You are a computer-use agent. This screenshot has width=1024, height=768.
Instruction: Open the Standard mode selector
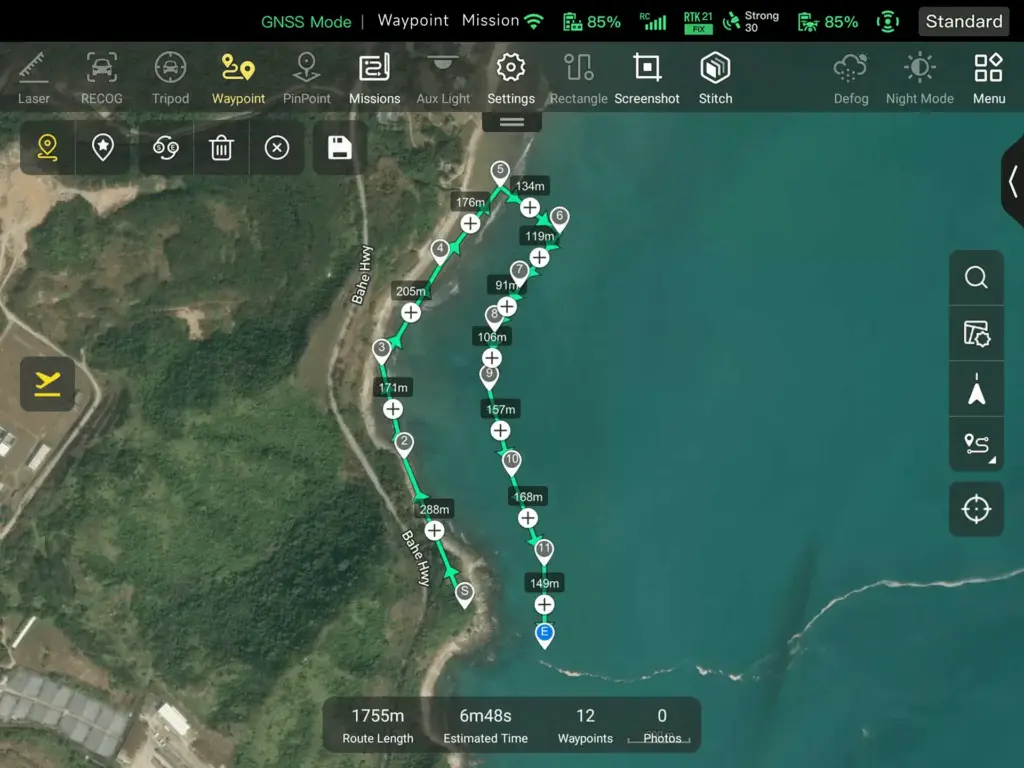963,21
